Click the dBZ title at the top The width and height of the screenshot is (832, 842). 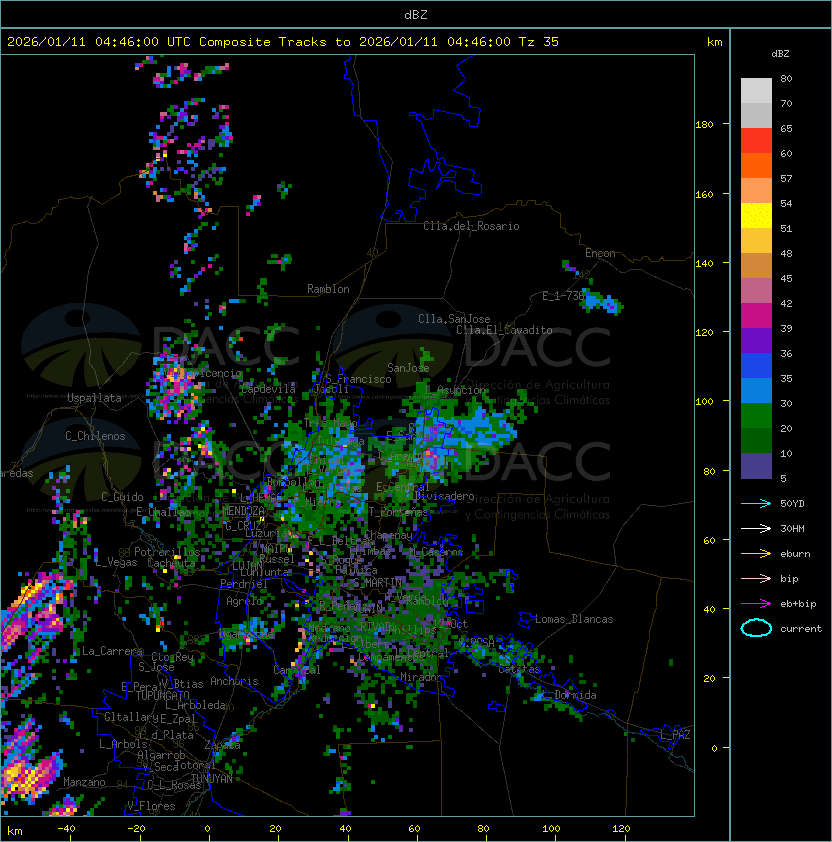tap(416, 15)
